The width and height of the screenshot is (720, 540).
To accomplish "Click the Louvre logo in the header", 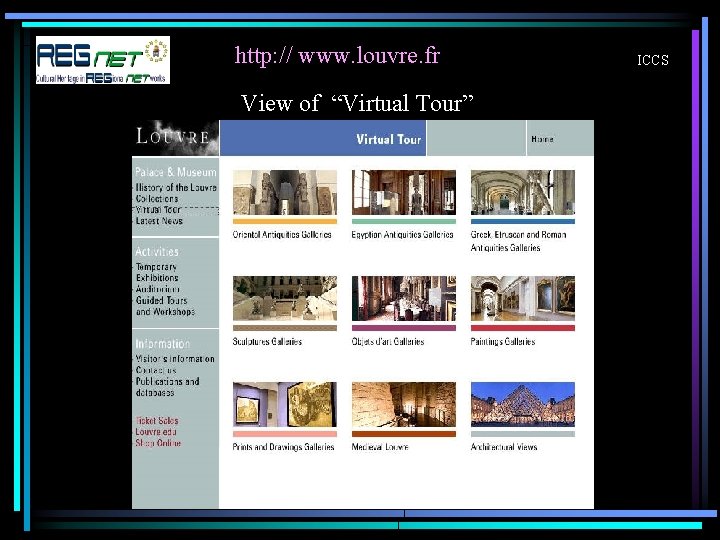I will (x=175, y=137).
